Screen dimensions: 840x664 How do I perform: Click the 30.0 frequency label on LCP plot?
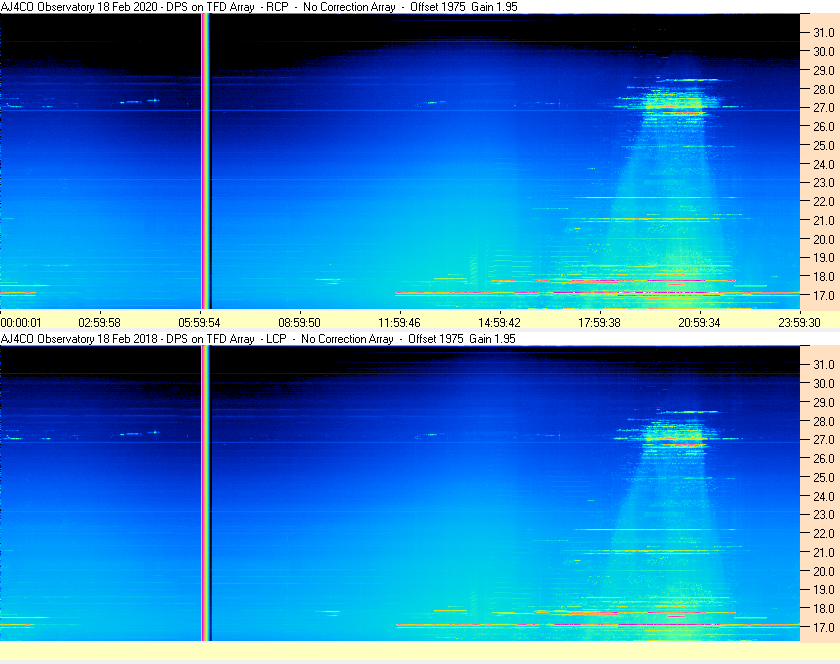(x=824, y=384)
